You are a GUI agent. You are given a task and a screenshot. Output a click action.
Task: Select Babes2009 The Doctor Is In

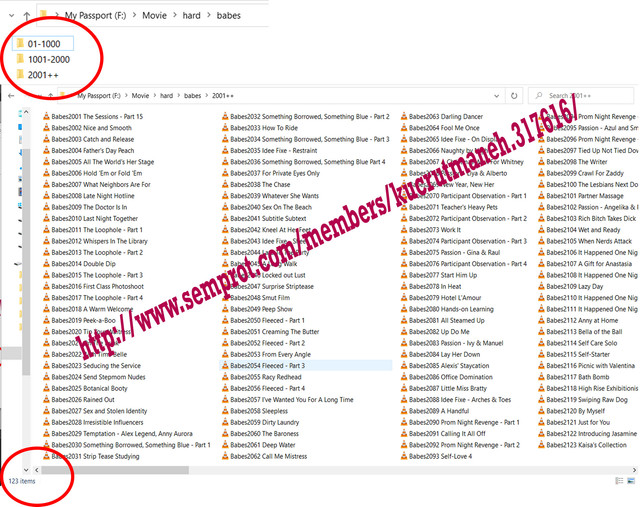85,207
